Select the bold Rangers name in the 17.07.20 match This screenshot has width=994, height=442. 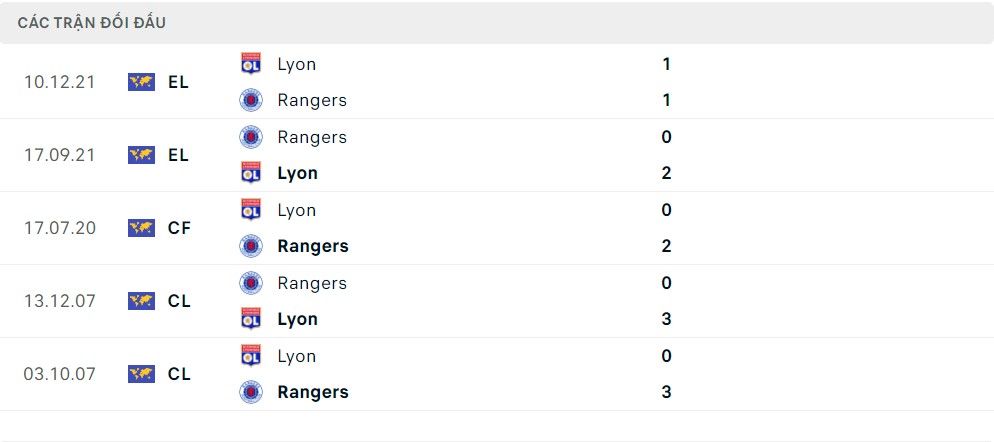[x=313, y=246]
